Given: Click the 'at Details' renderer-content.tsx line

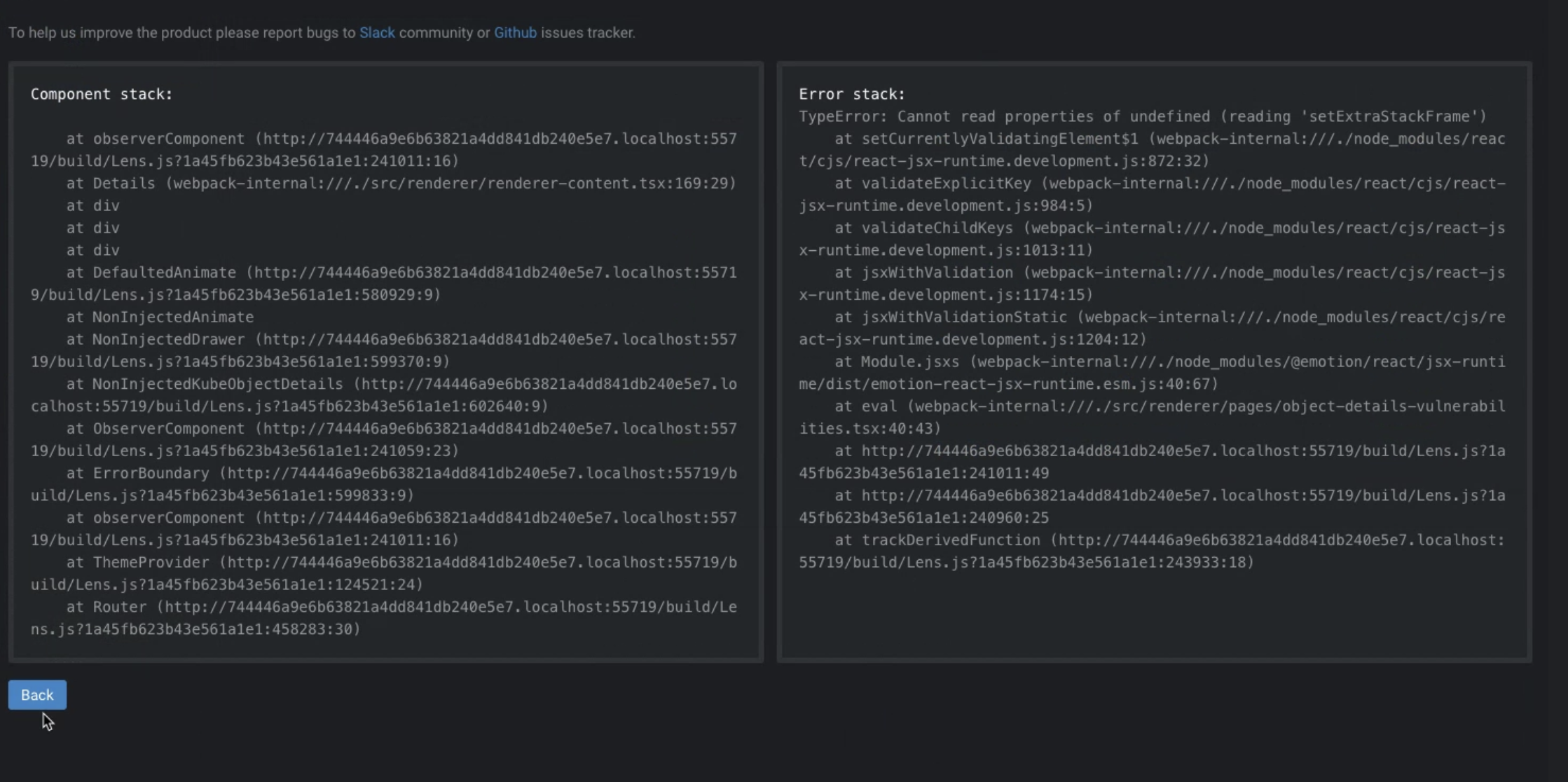Looking at the screenshot, I should [401, 184].
